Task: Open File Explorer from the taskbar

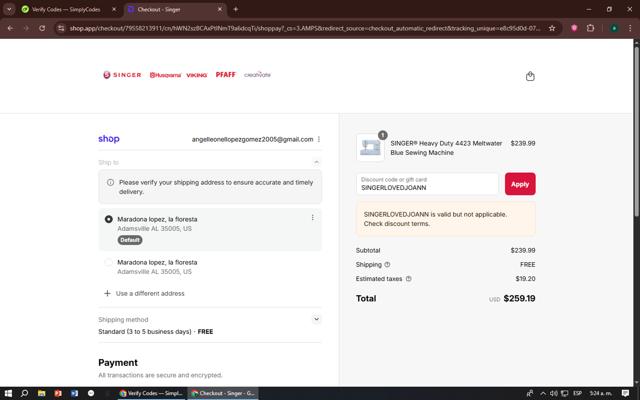Action: pos(41,393)
